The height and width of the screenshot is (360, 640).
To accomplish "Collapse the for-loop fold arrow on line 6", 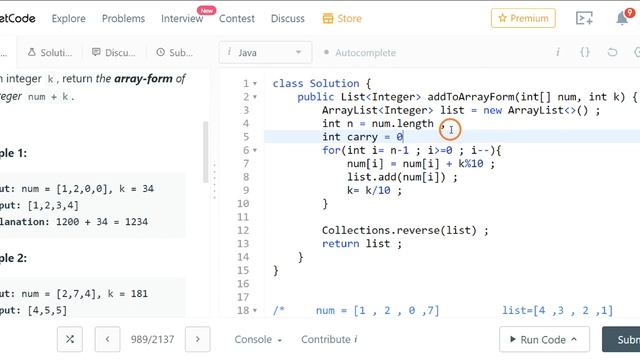I will pyautogui.click(x=255, y=151).
